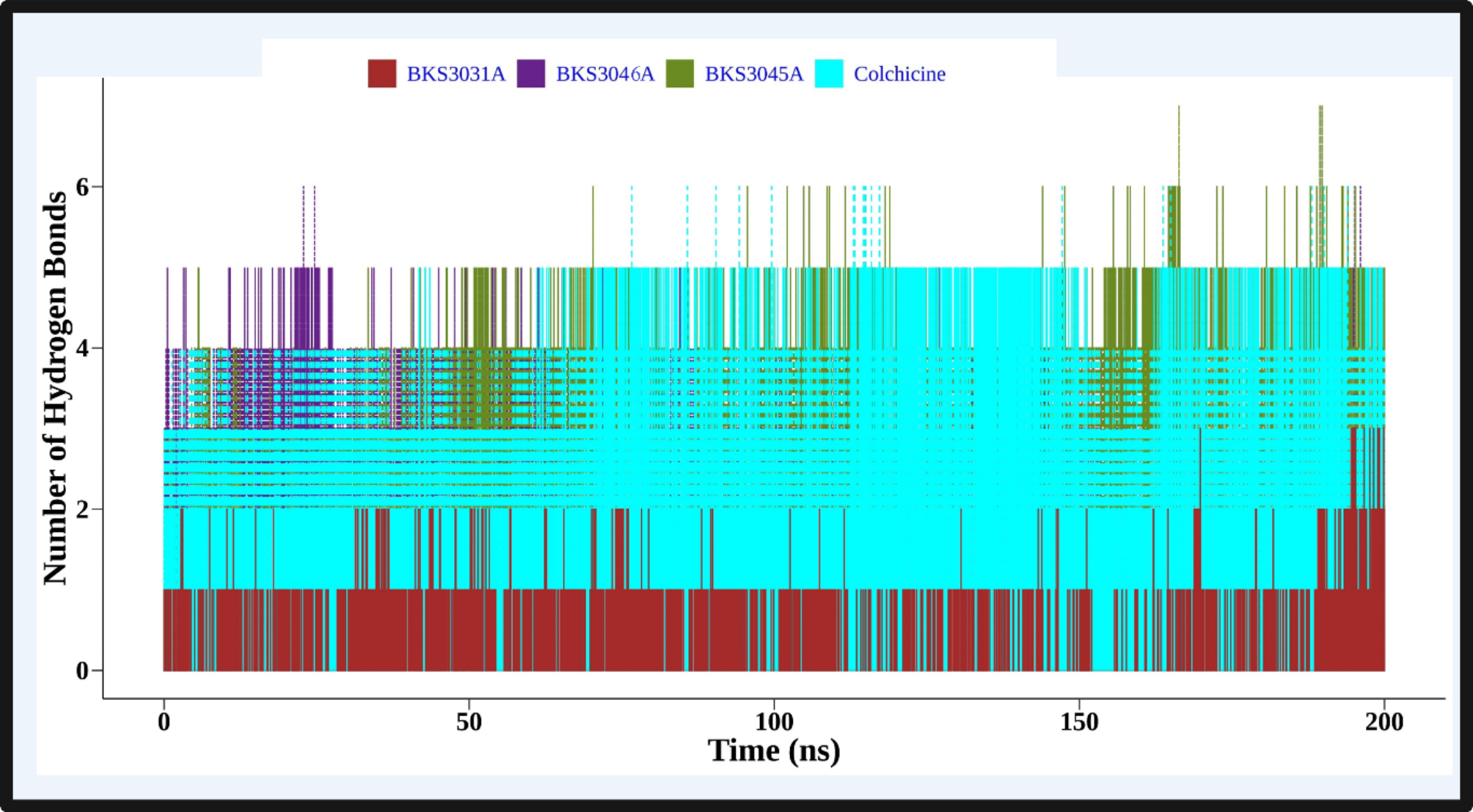Click the purple BKS3046A legend swatch
The image size is (1473, 812).
pos(530,74)
